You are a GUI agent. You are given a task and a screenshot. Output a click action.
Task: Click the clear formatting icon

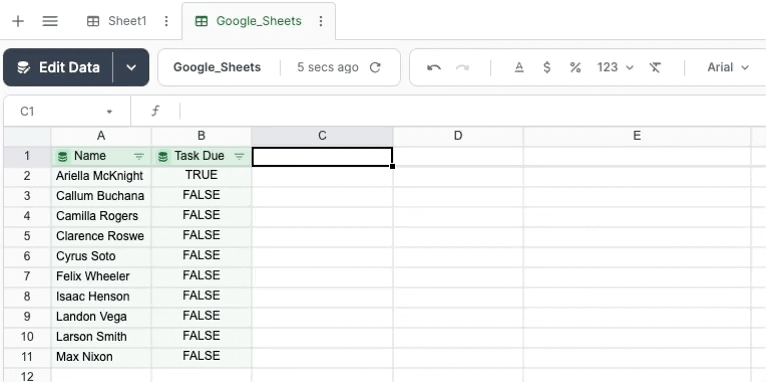tap(655, 67)
